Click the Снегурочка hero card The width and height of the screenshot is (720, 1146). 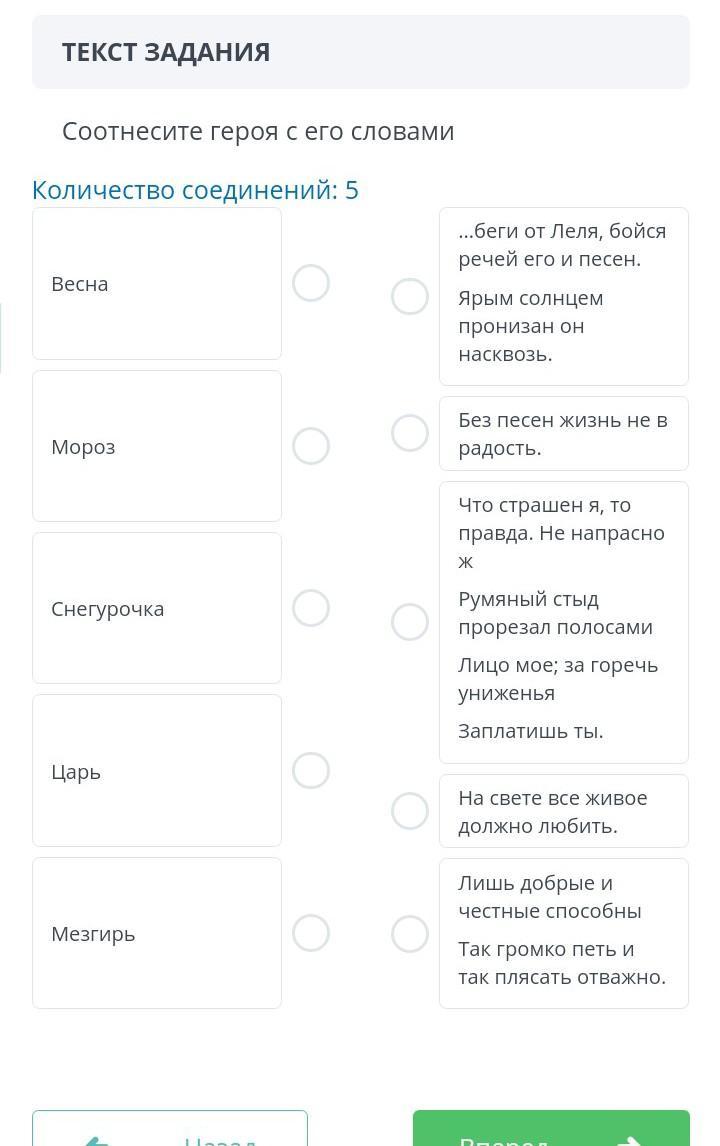point(157,608)
